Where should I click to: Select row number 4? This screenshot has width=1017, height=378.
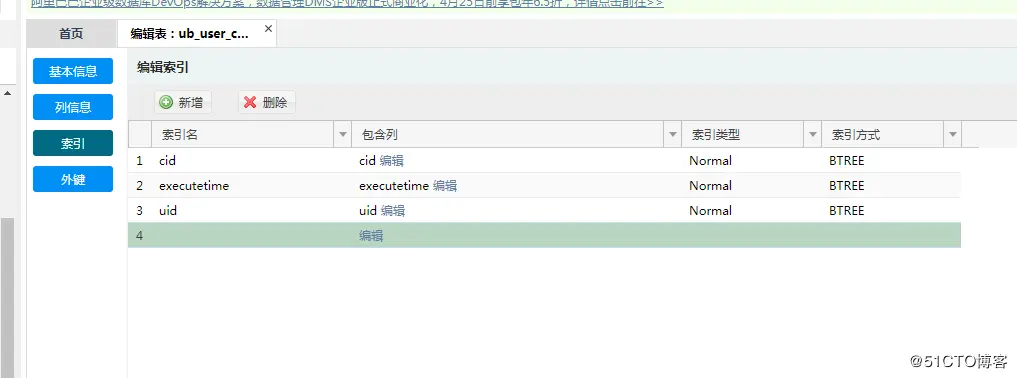(x=139, y=235)
